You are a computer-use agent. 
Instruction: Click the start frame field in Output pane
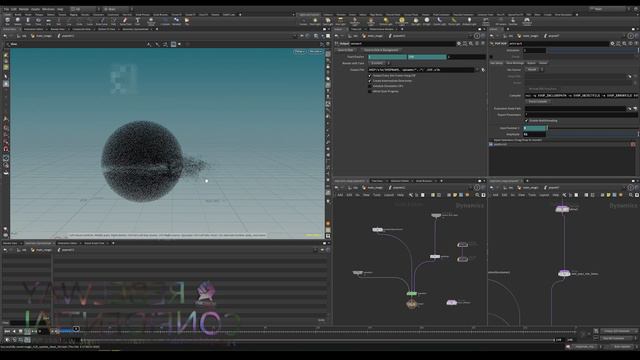(x=387, y=57)
